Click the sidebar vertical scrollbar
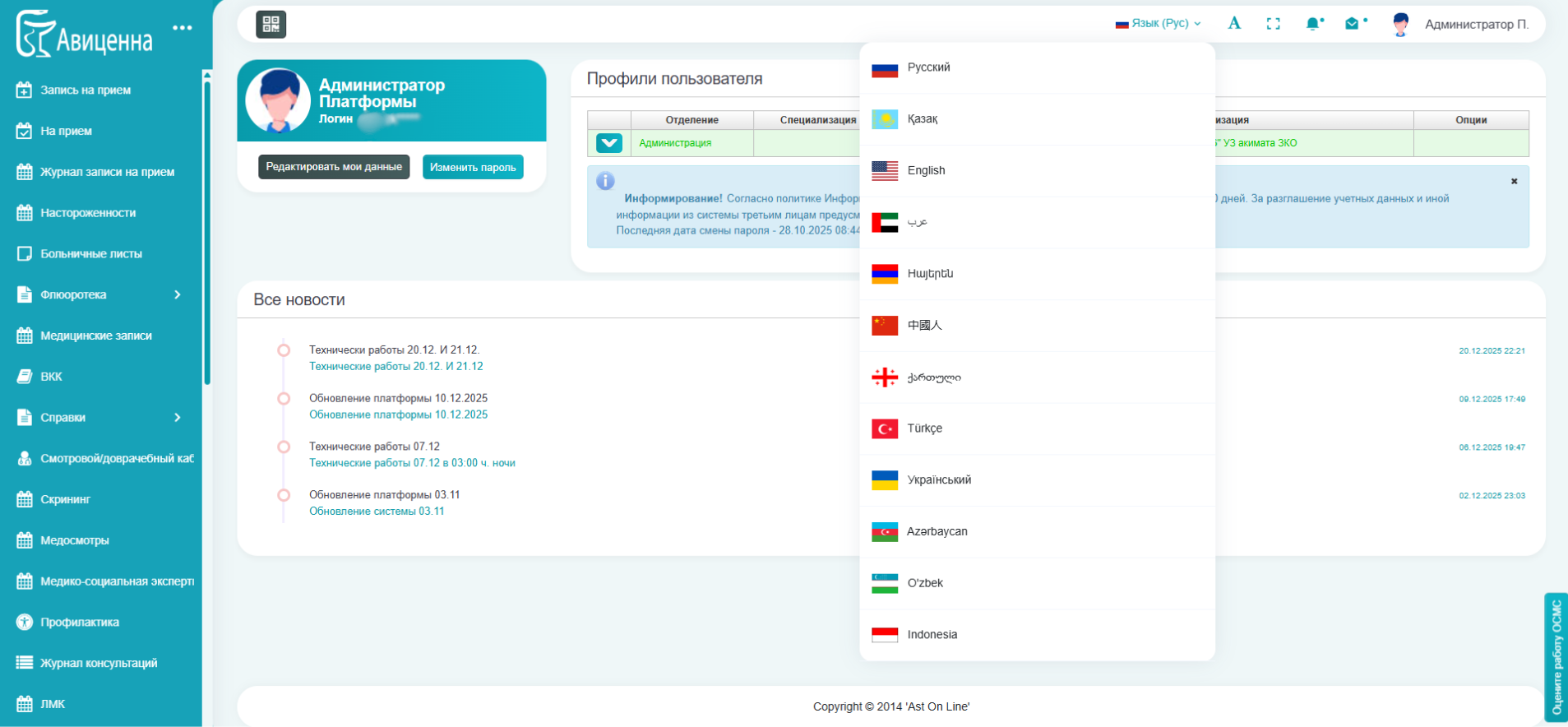Viewport: 1568px width, 727px height. coord(207,230)
